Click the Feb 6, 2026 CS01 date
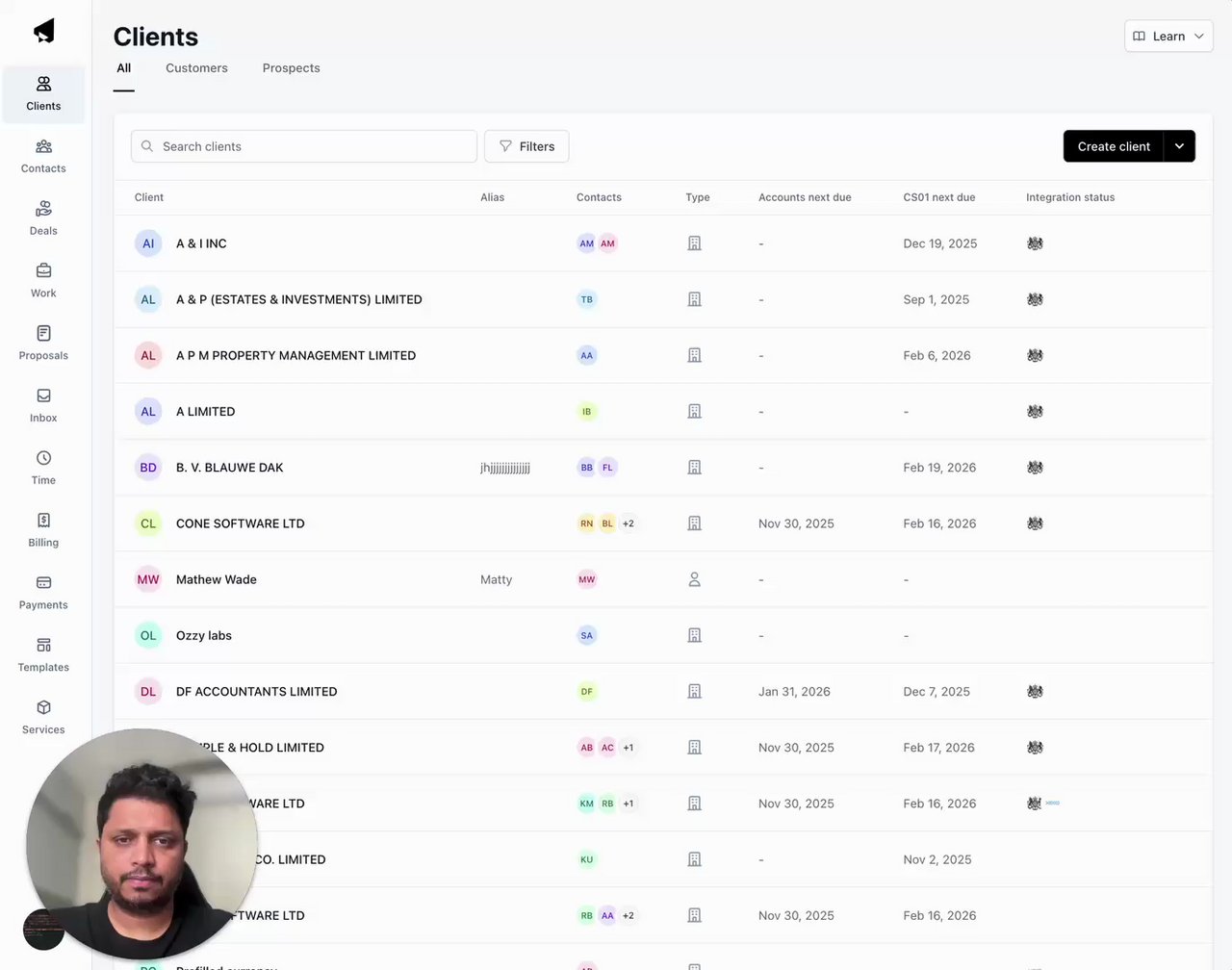This screenshot has height=970, width=1232. click(937, 355)
